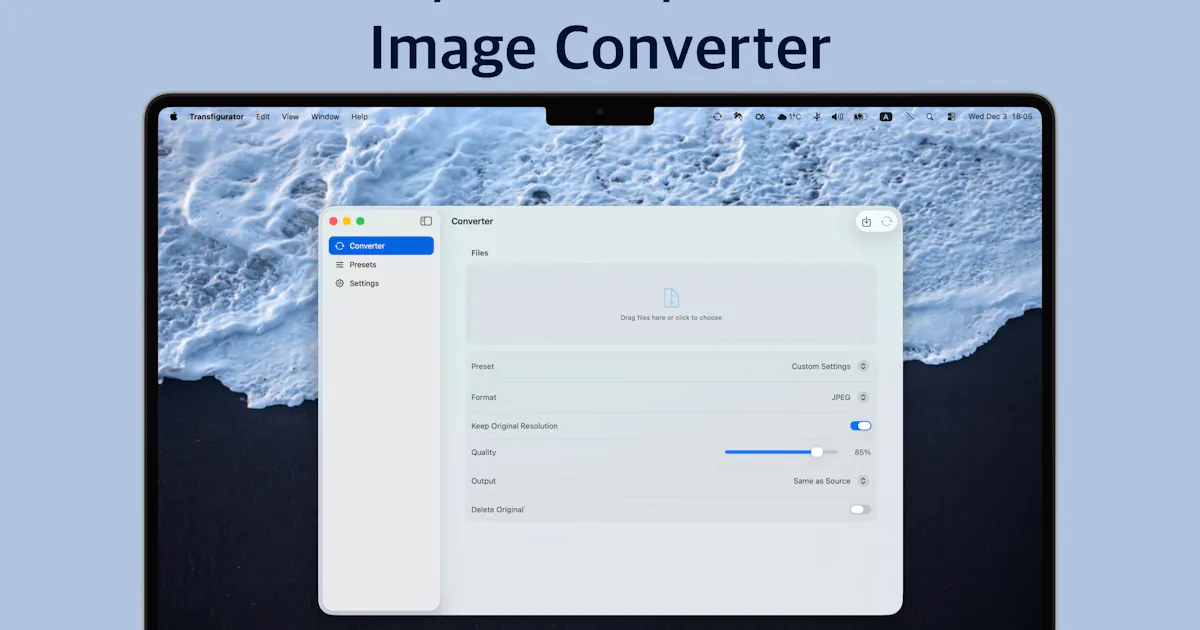Viewport: 1200px width, 630px height.
Task: Open the weather 1°C menu bar item
Action: coord(789,117)
